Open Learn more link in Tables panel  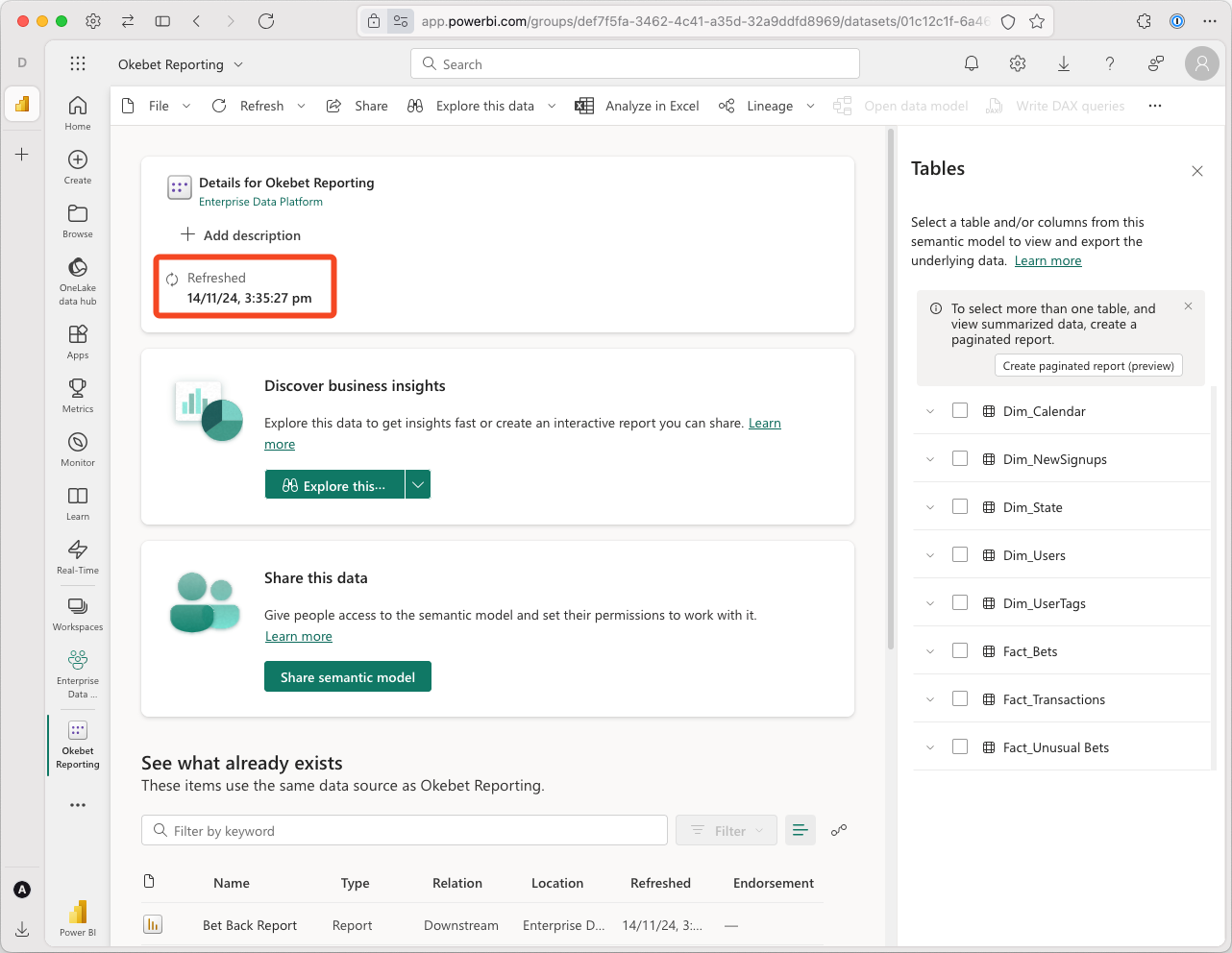pos(1047,260)
